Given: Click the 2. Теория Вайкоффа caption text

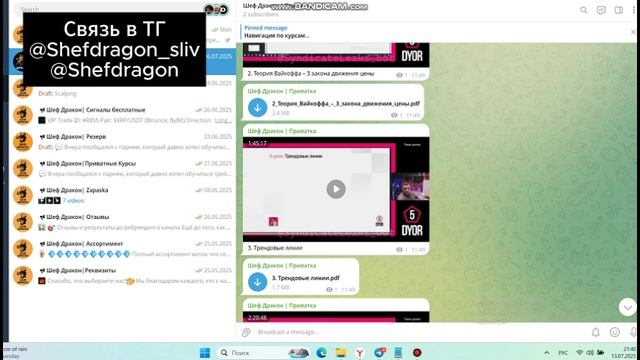Looking at the screenshot, I should [x=311, y=74].
